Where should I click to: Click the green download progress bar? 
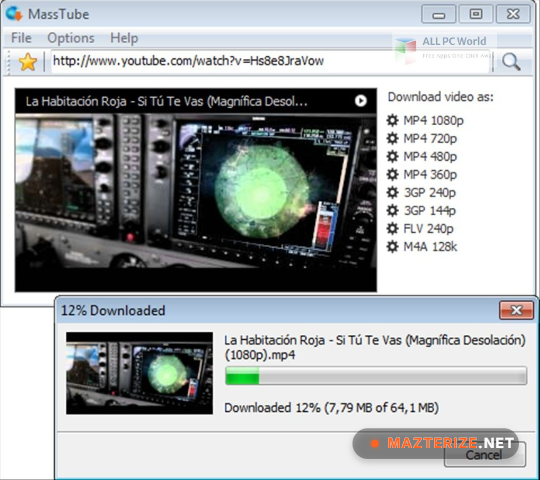click(x=376, y=375)
